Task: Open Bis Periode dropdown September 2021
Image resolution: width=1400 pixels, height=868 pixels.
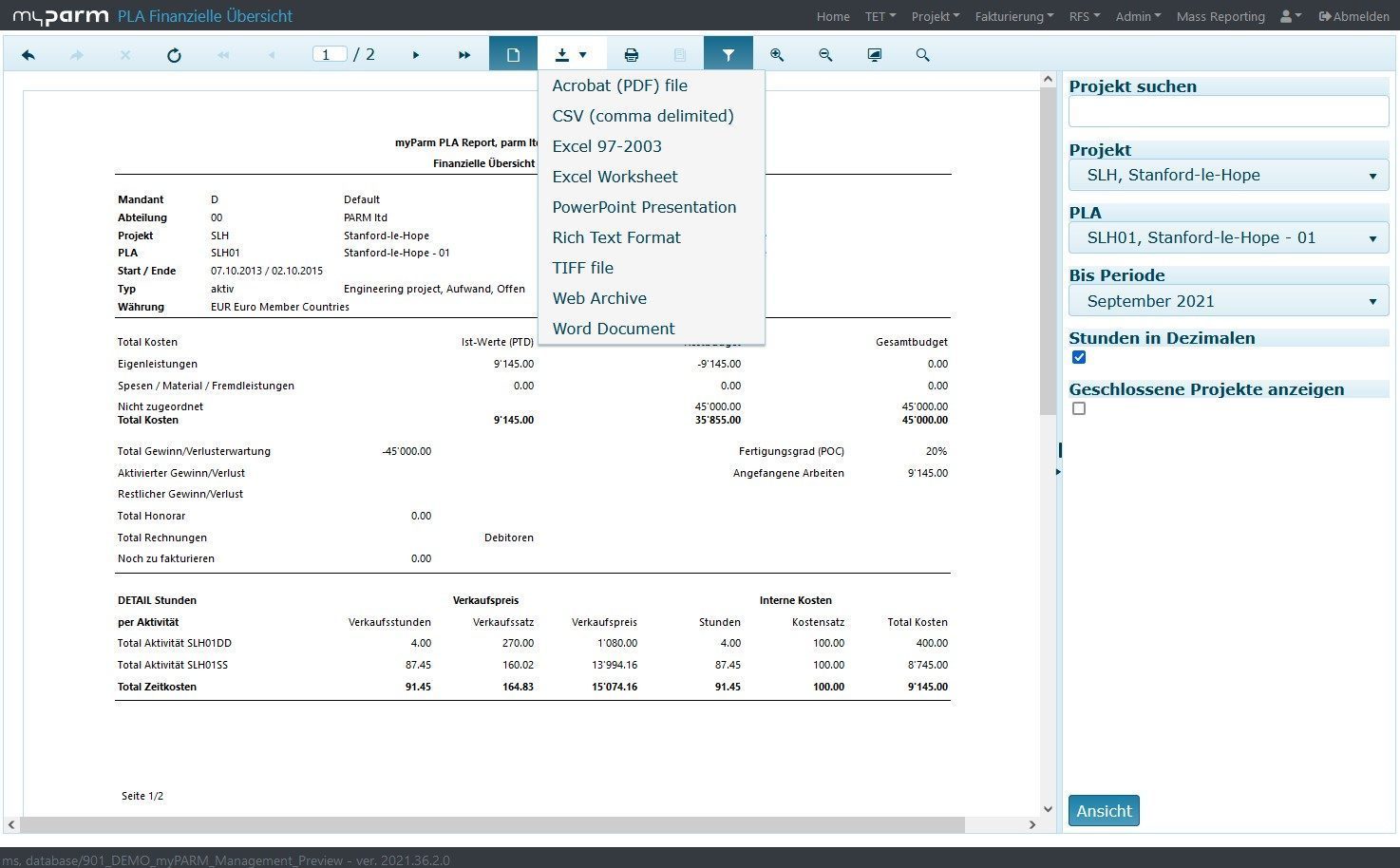Action: tap(1228, 302)
